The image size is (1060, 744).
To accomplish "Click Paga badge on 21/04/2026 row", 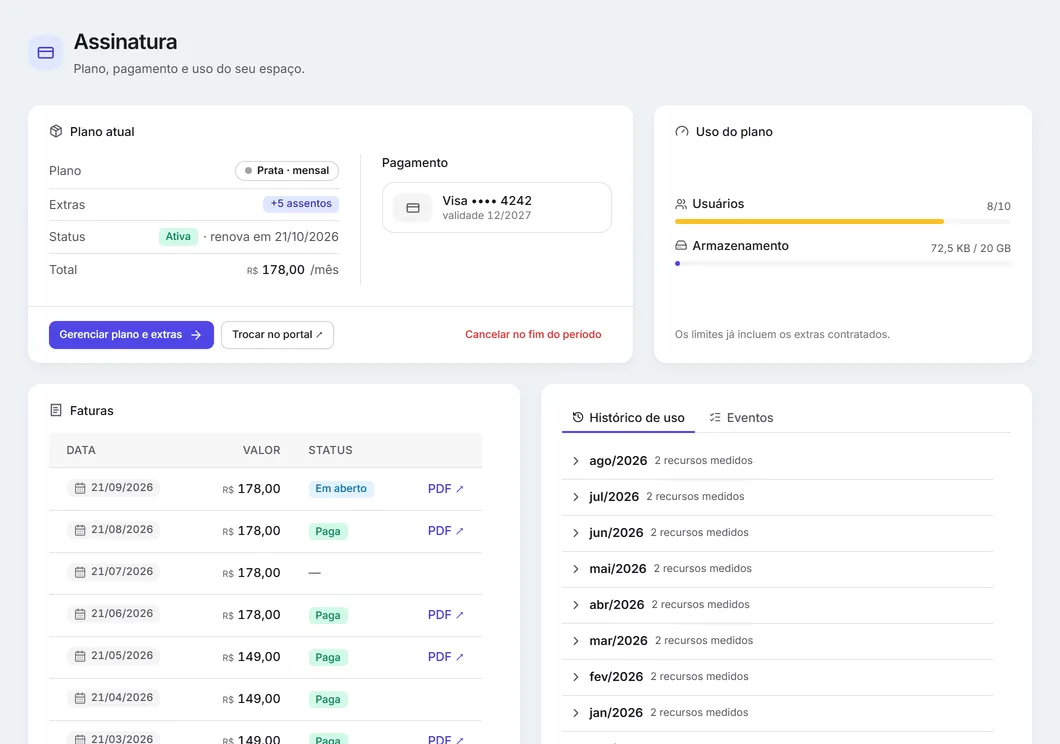I will [x=328, y=699].
